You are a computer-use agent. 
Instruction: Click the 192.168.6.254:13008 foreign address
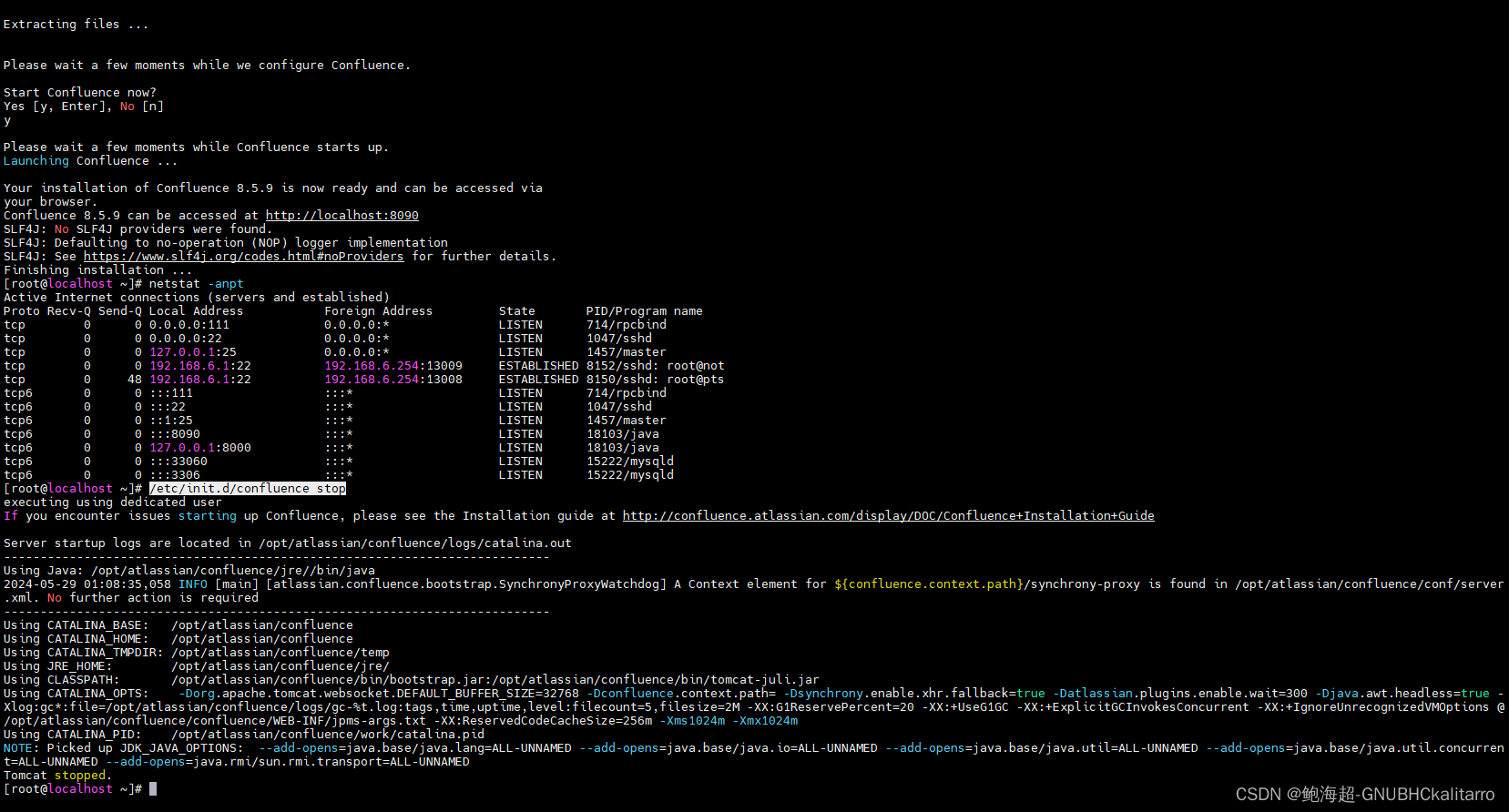[393, 380]
